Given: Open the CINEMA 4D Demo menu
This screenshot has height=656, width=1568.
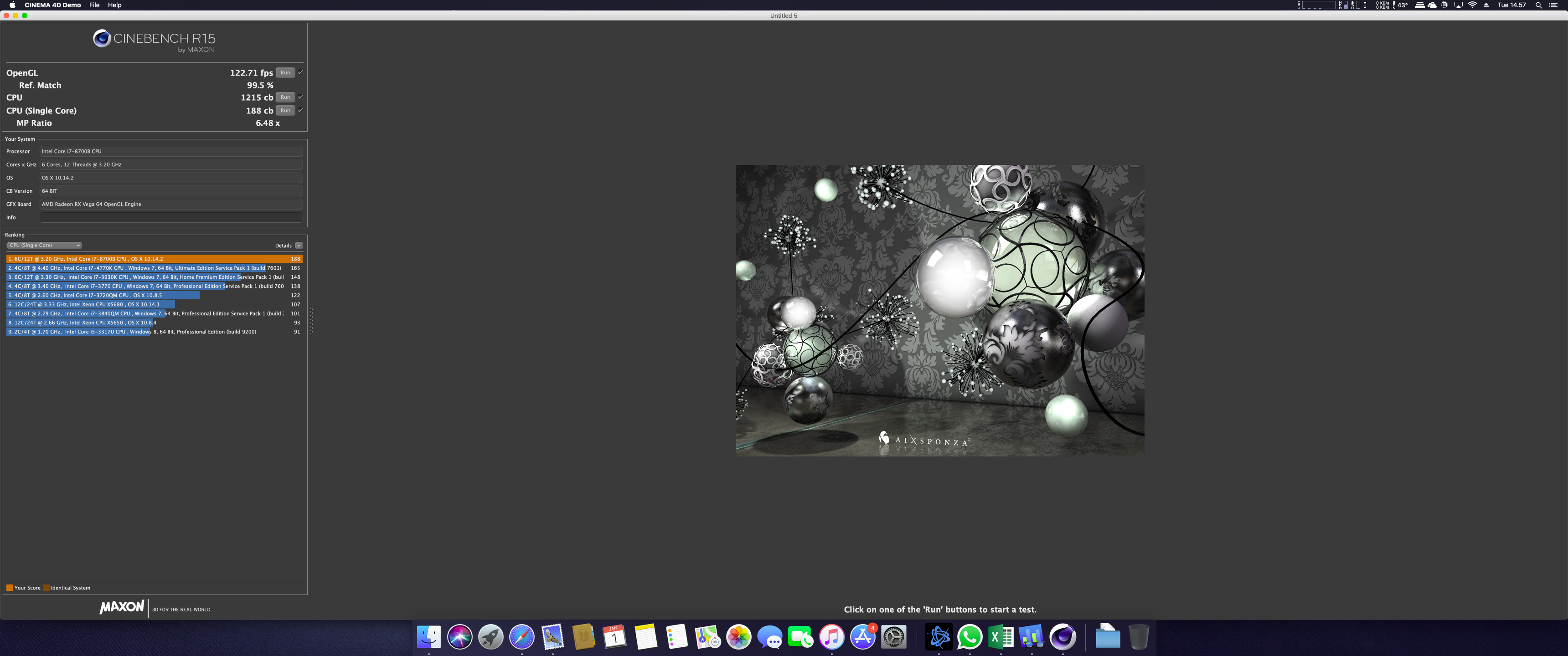Looking at the screenshot, I should point(52,5).
